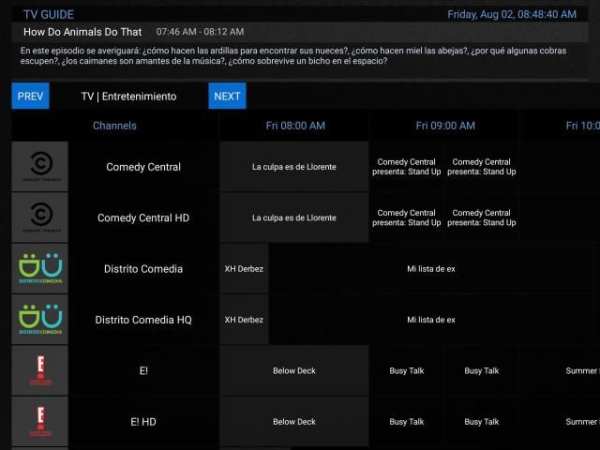Select second Stand Up program on Comedy Central HD

click(x=481, y=218)
